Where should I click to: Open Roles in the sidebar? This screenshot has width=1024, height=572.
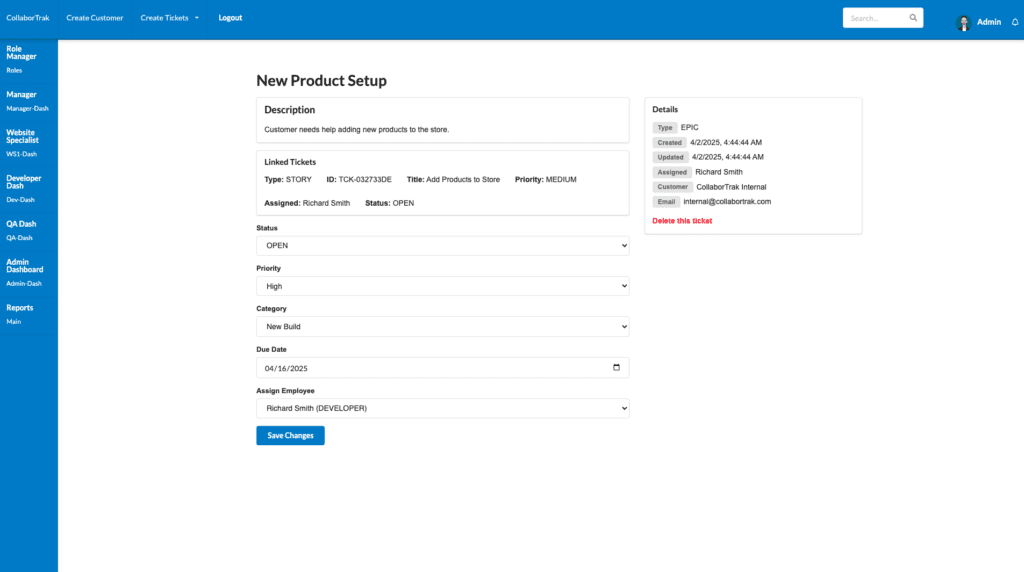[x=14, y=70]
